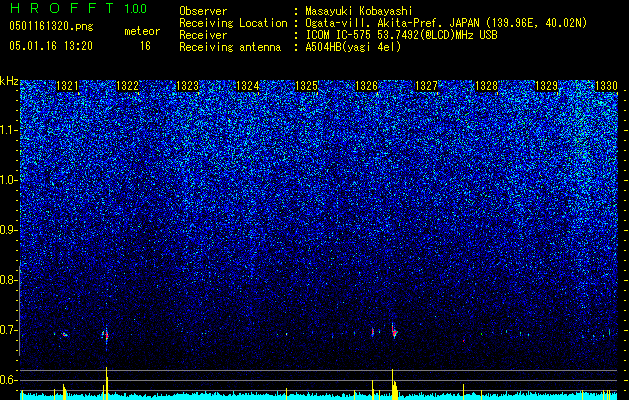Click the 1330 time marker
Viewport: 629px width, 400px height.
tap(606, 86)
